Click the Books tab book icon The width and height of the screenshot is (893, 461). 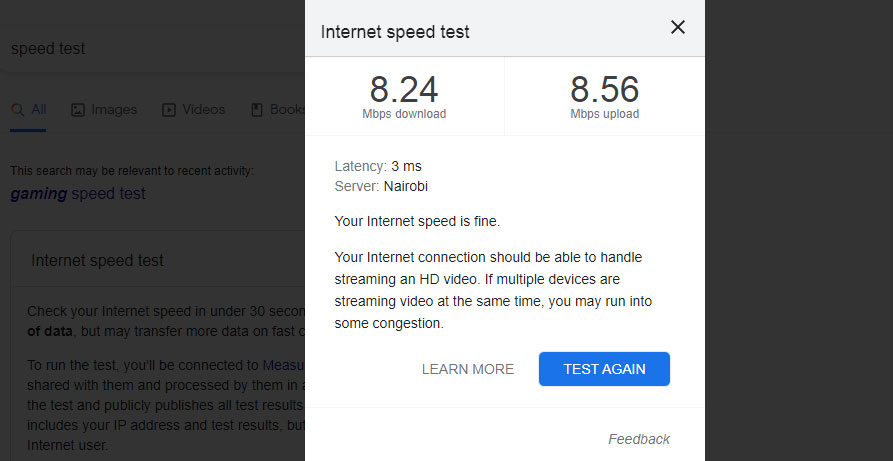click(x=257, y=110)
